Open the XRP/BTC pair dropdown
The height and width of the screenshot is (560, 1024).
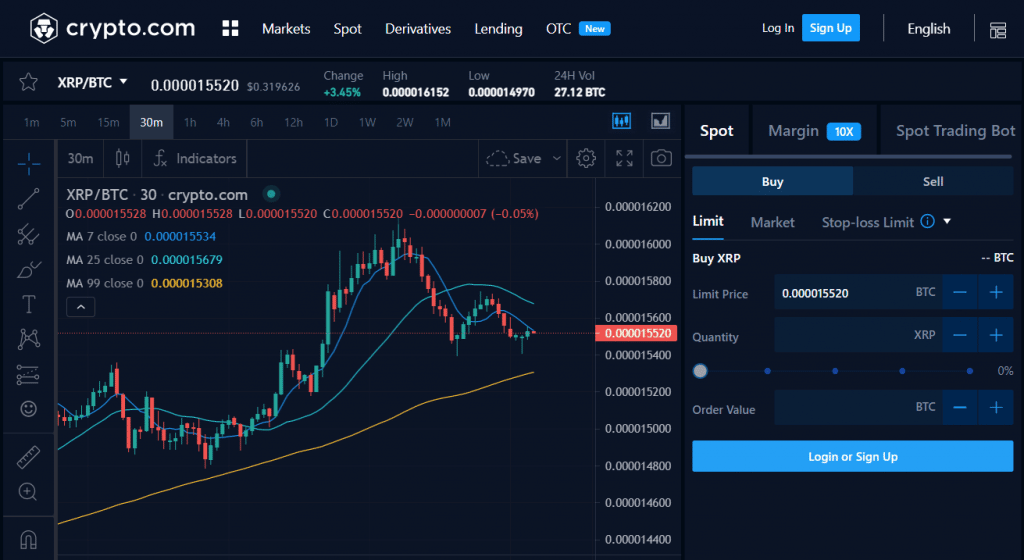click(92, 82)
